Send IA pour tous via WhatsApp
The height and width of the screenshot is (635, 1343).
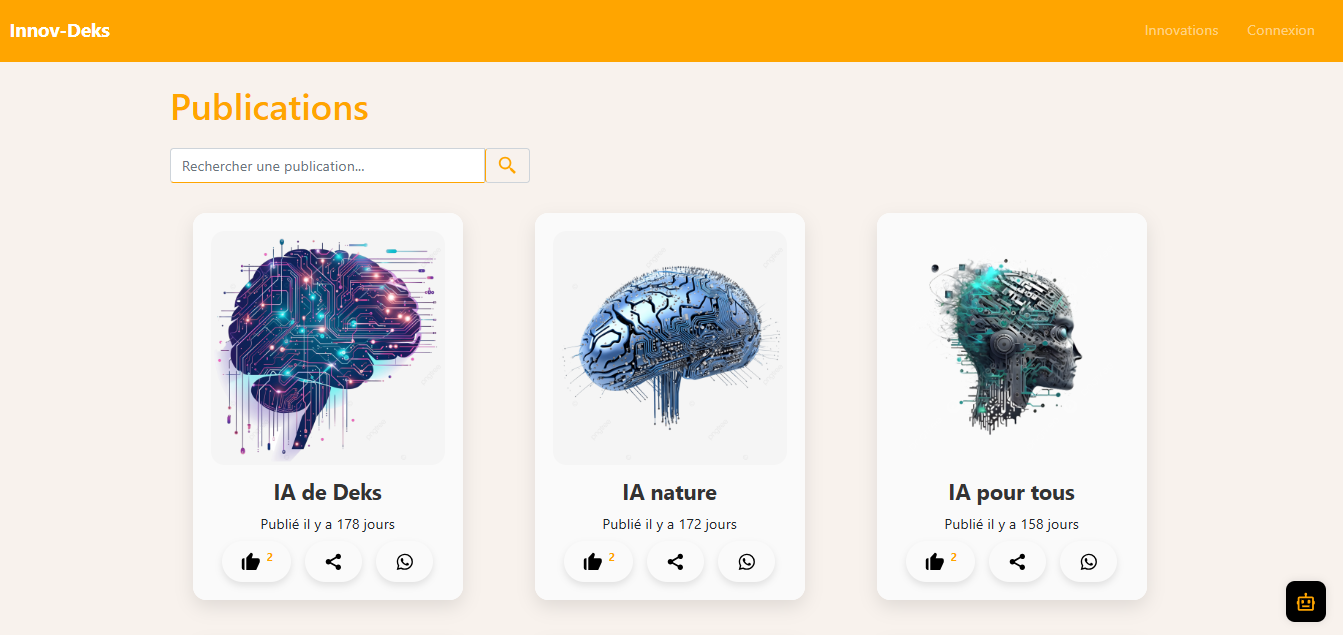[1088, 562]
